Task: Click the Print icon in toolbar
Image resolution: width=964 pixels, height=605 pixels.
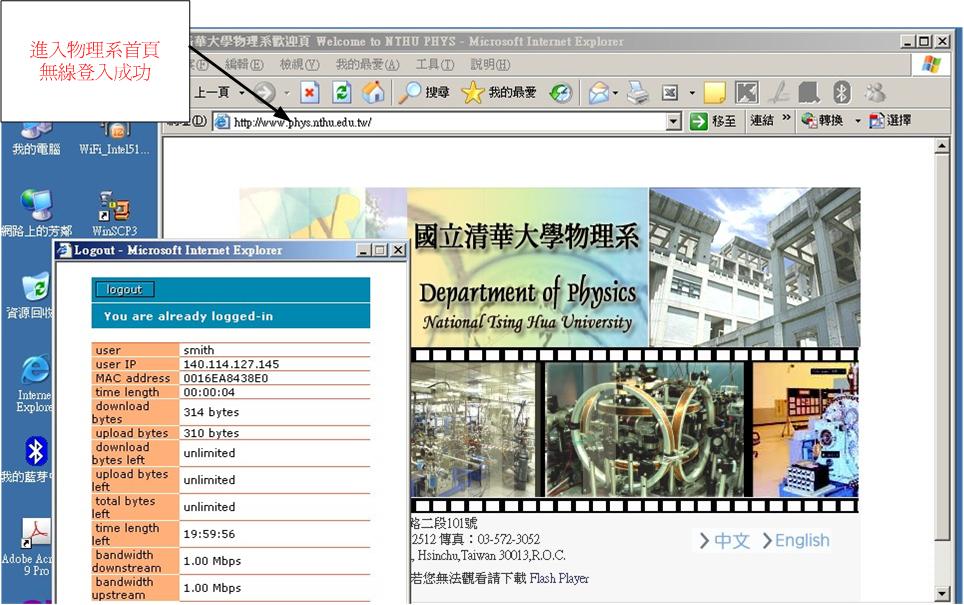Action: (637, 92)
